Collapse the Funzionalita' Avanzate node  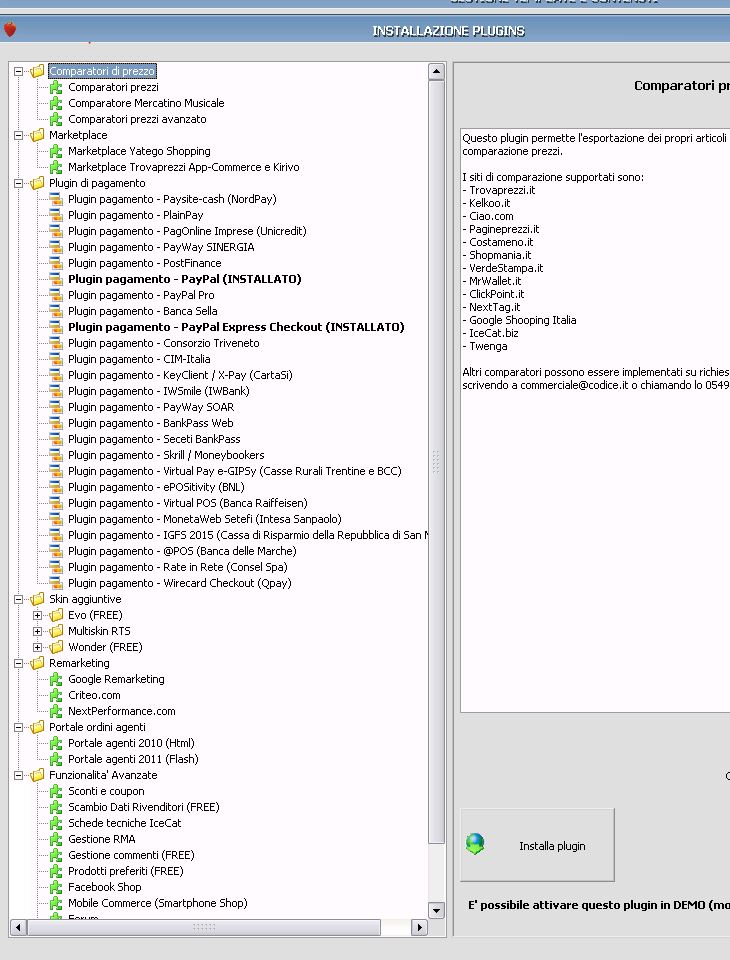(x=18, y=775)
